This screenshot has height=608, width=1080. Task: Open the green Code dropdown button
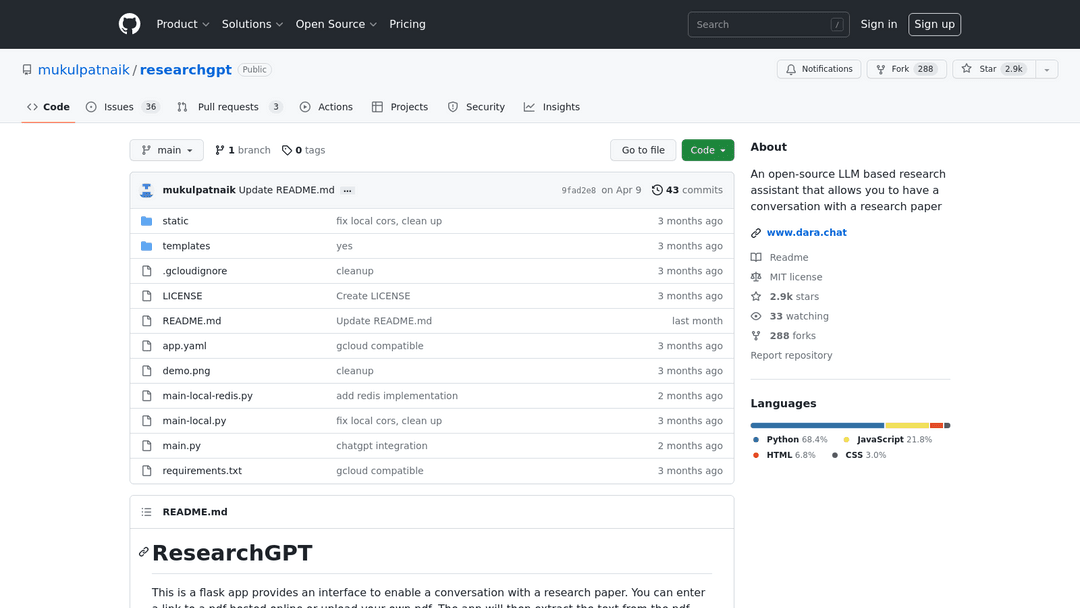click(x=707, y=150)
